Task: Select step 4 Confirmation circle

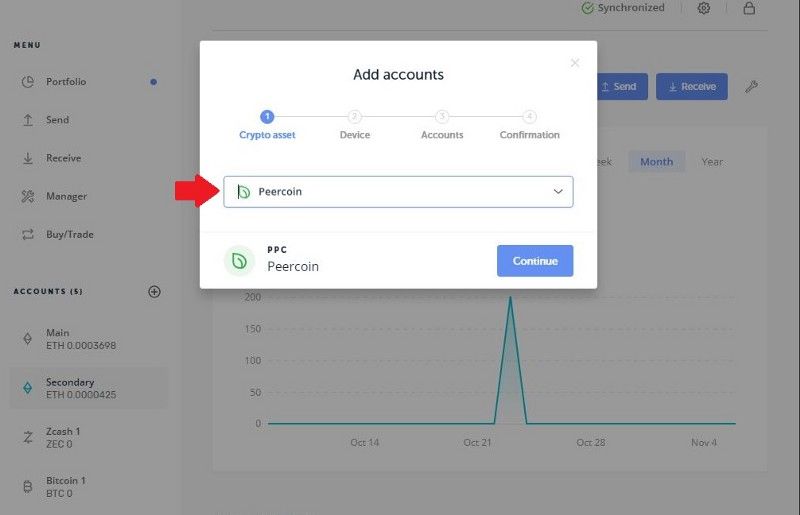Action: [x=530, y=116]
